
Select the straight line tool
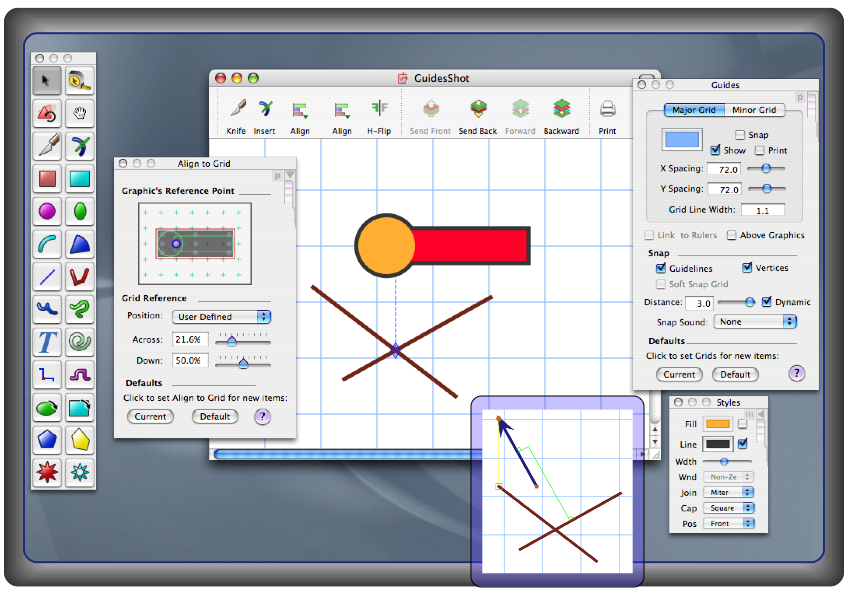pyautogui.click(x=47, y=277)
